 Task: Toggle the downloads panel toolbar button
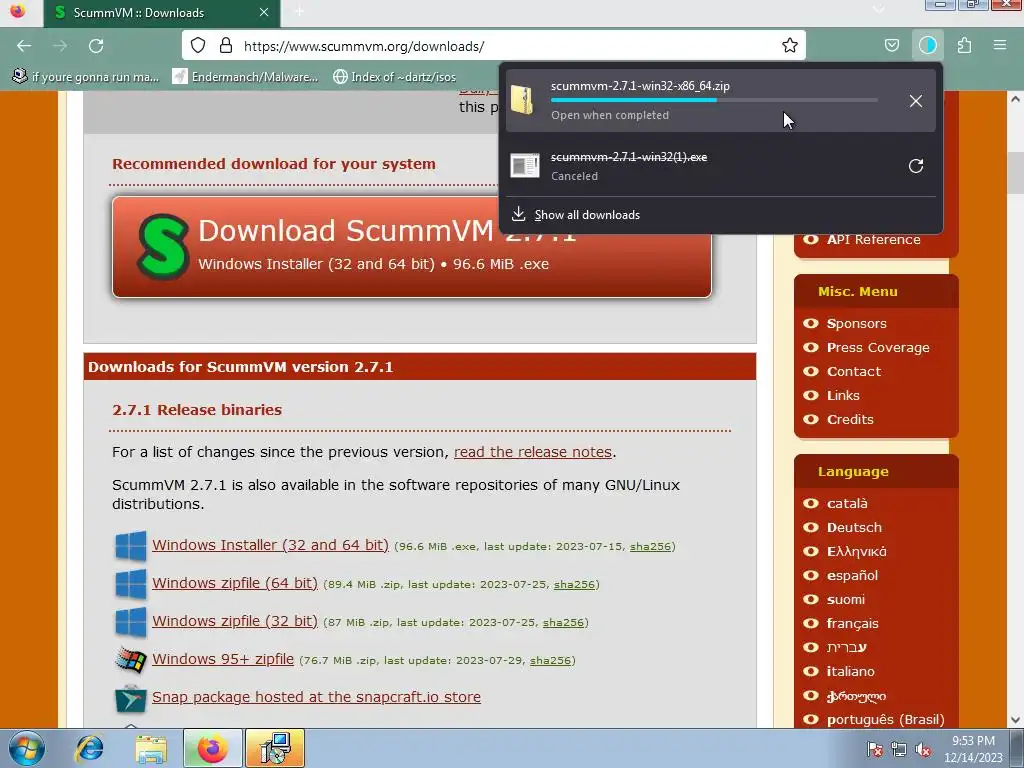point(927,46)
